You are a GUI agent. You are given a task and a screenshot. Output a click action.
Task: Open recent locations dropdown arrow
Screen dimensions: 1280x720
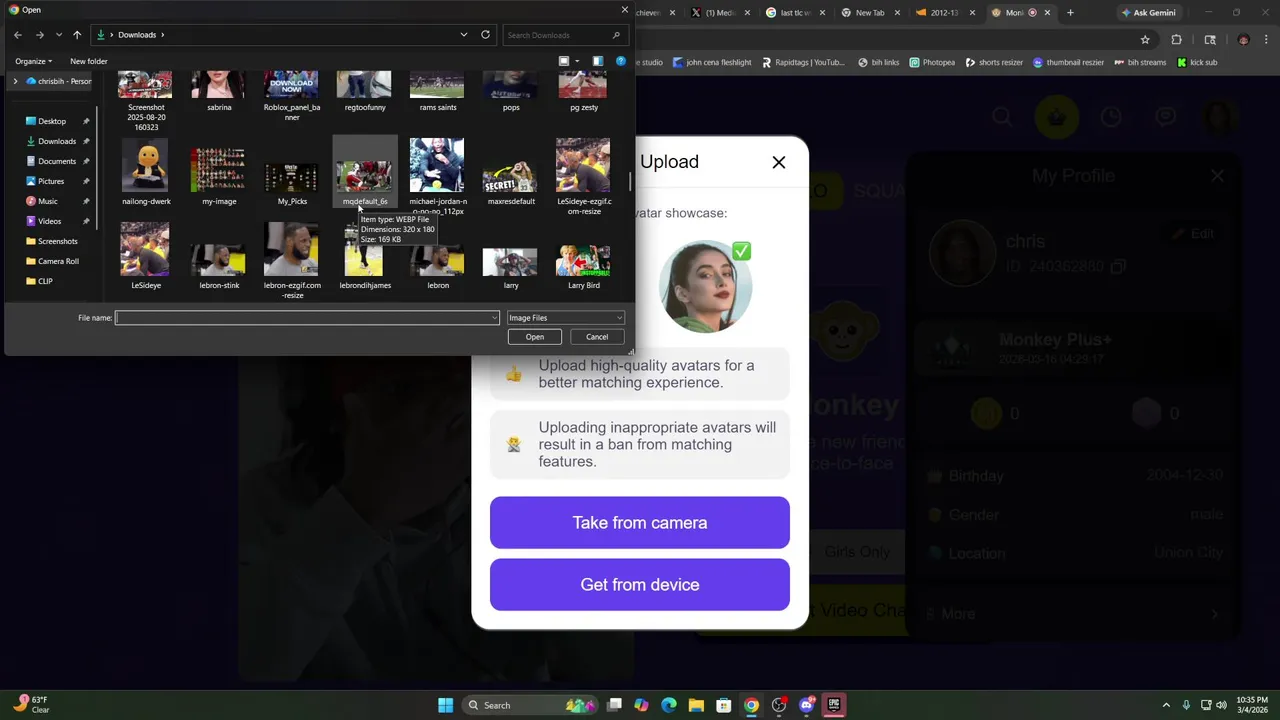[x=59, y=35]
